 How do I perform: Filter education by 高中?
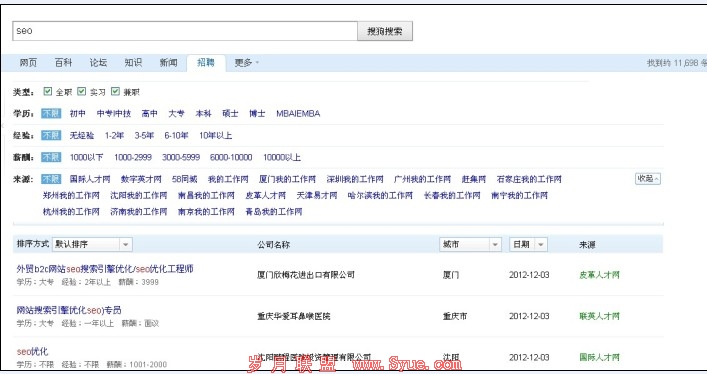click(x=150, y=113)
